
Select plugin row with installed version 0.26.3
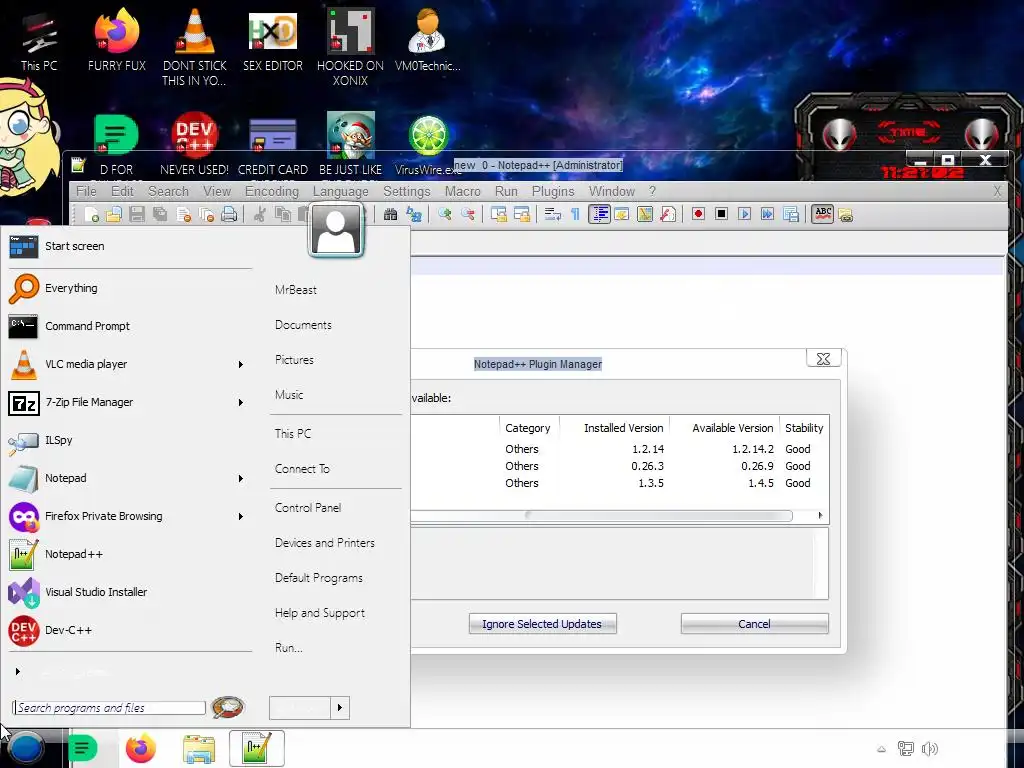(620, 466)
